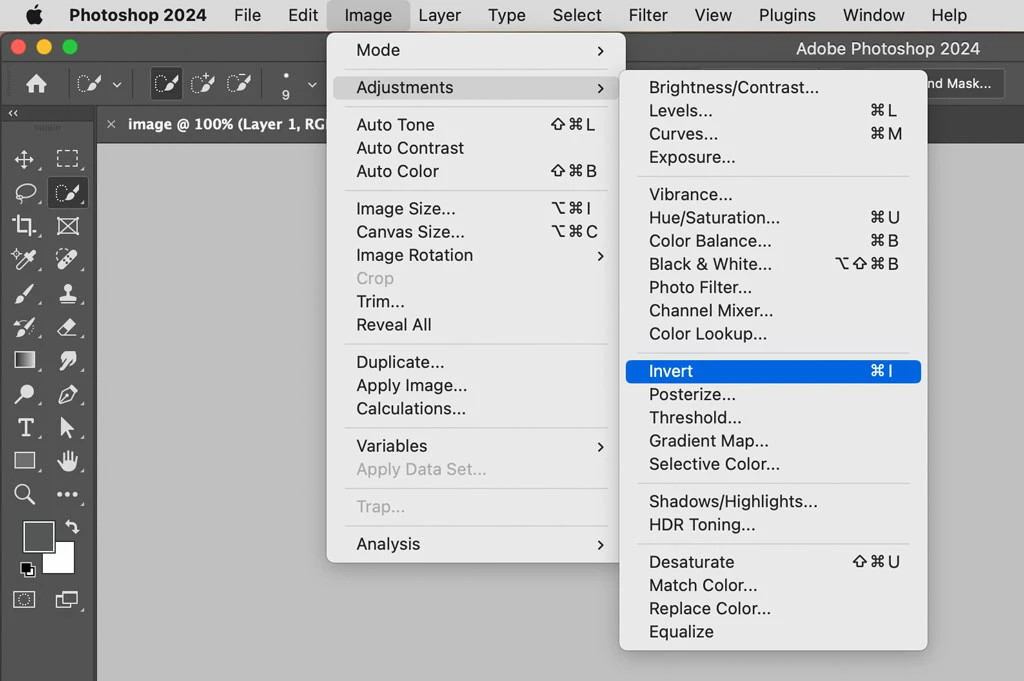
Task: Reset to default black and white colors
Action: tap(27, 569)
